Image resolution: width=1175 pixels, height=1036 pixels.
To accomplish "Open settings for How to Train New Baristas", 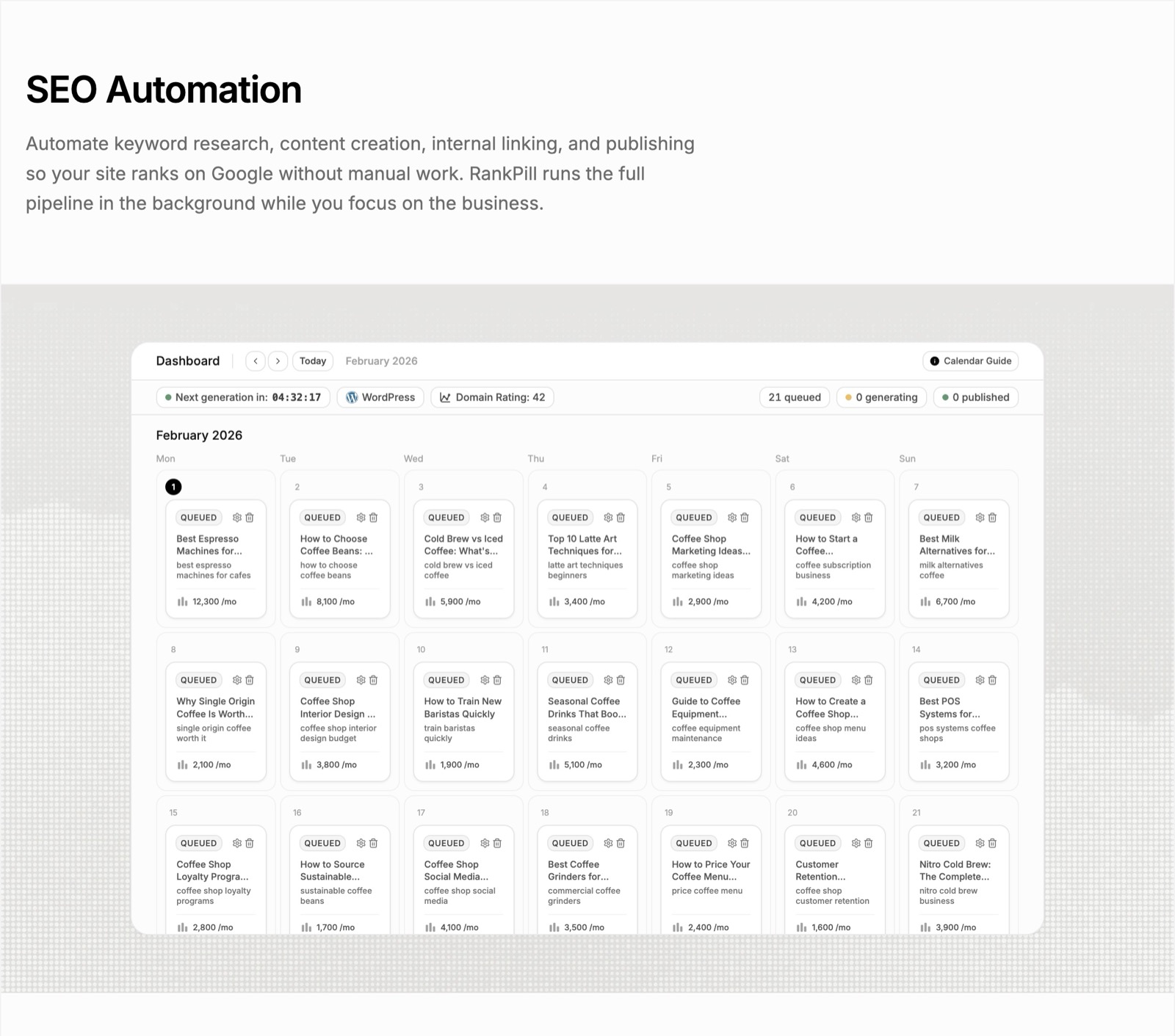I will pyautogui.click(x=485, y=681).
